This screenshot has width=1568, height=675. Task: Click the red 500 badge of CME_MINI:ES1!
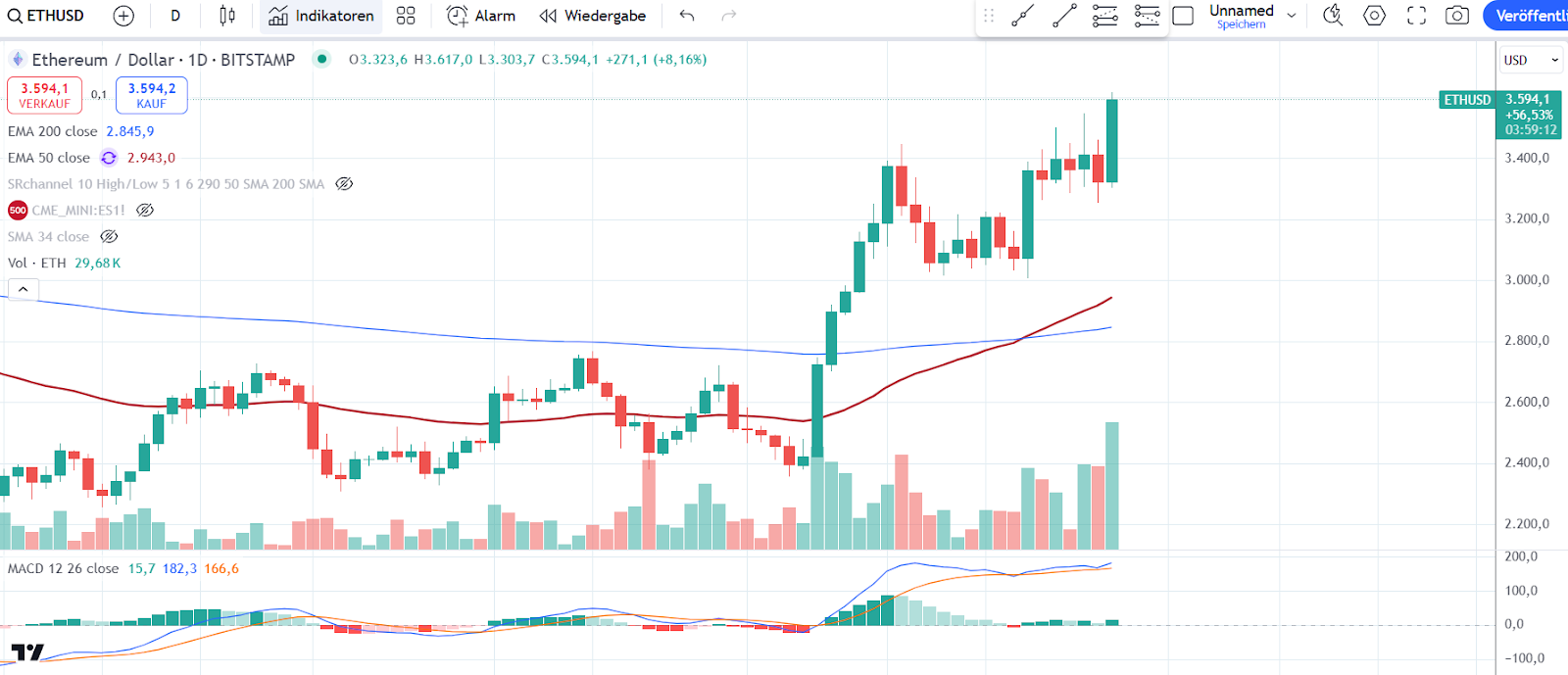pos(18,211)
